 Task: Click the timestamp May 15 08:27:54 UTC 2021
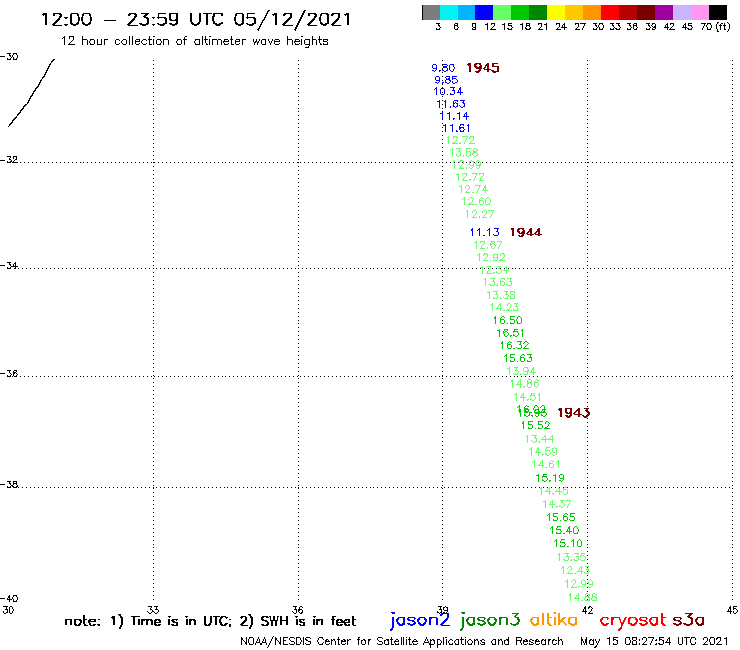tap(654, 641)
